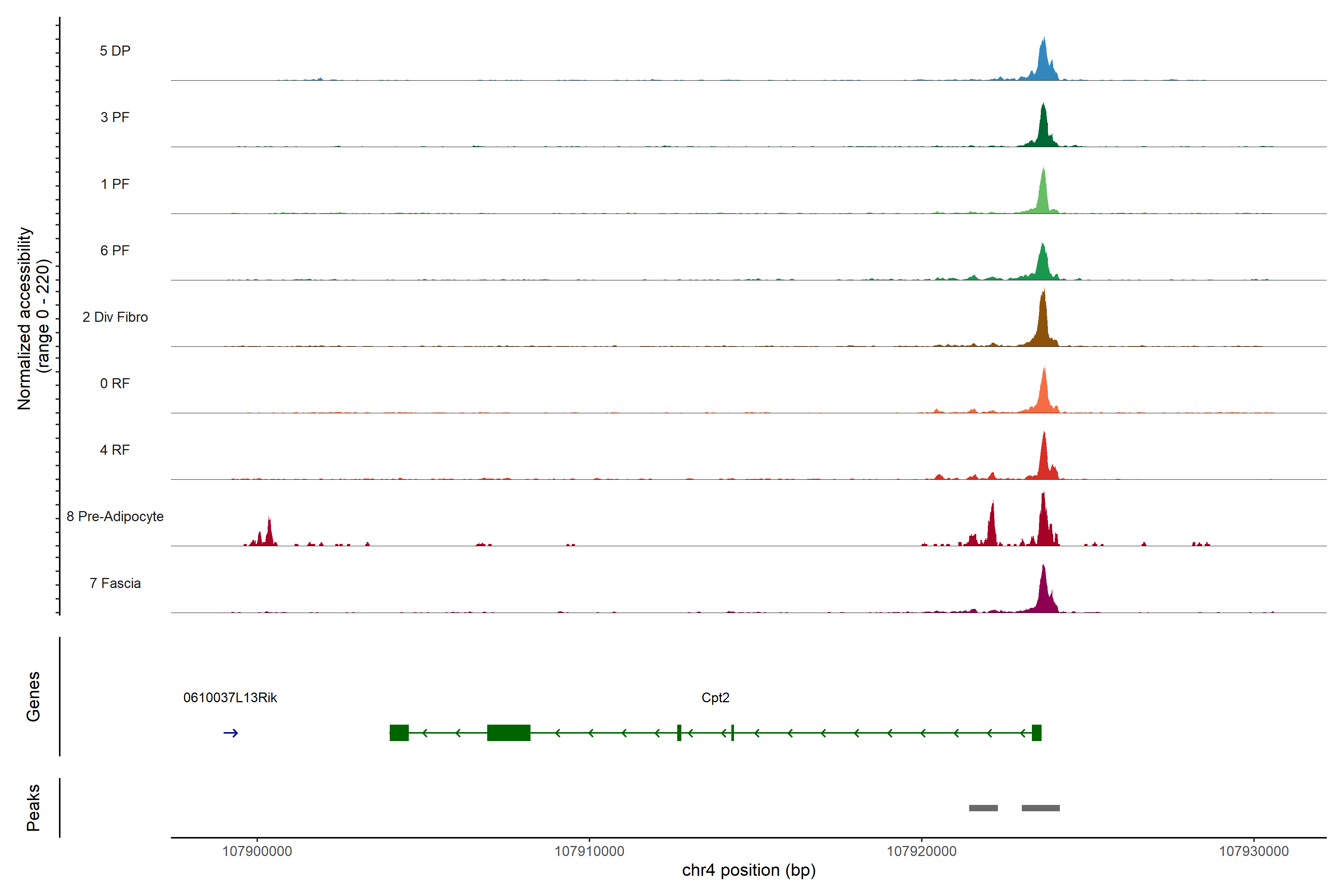
Task: Click the 2 Div Fibro track label
Action: (115, 317)
